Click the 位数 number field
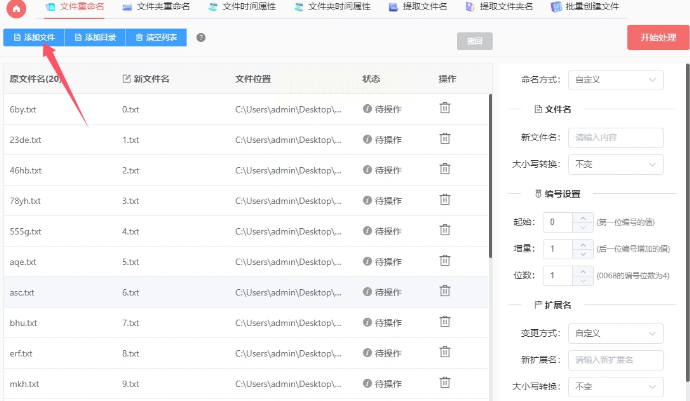Screen dimensions: 690x401 point(558,276)
